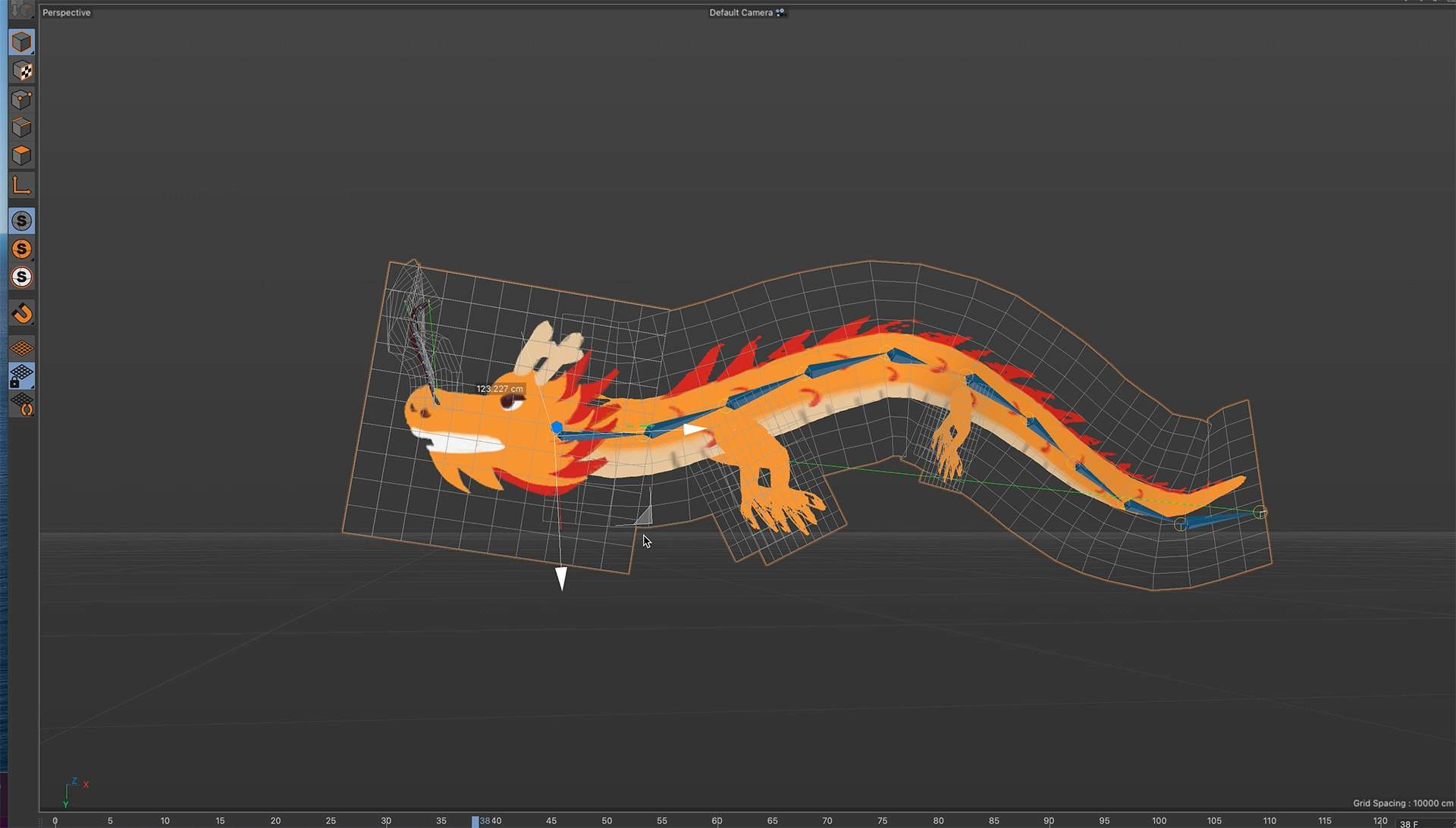Image resolution: width=1456 pixels, height=828 pixels.
Task: Click the Perspective view label
Action: 66,13
